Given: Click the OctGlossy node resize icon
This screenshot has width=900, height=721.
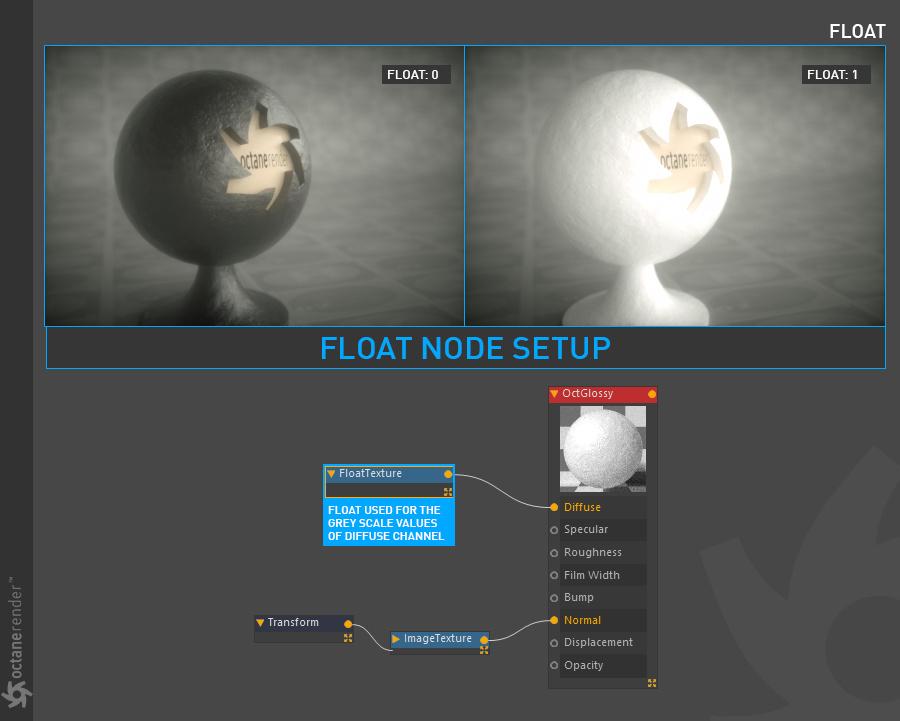Looking at the screenshot, I should pos(651,683).
